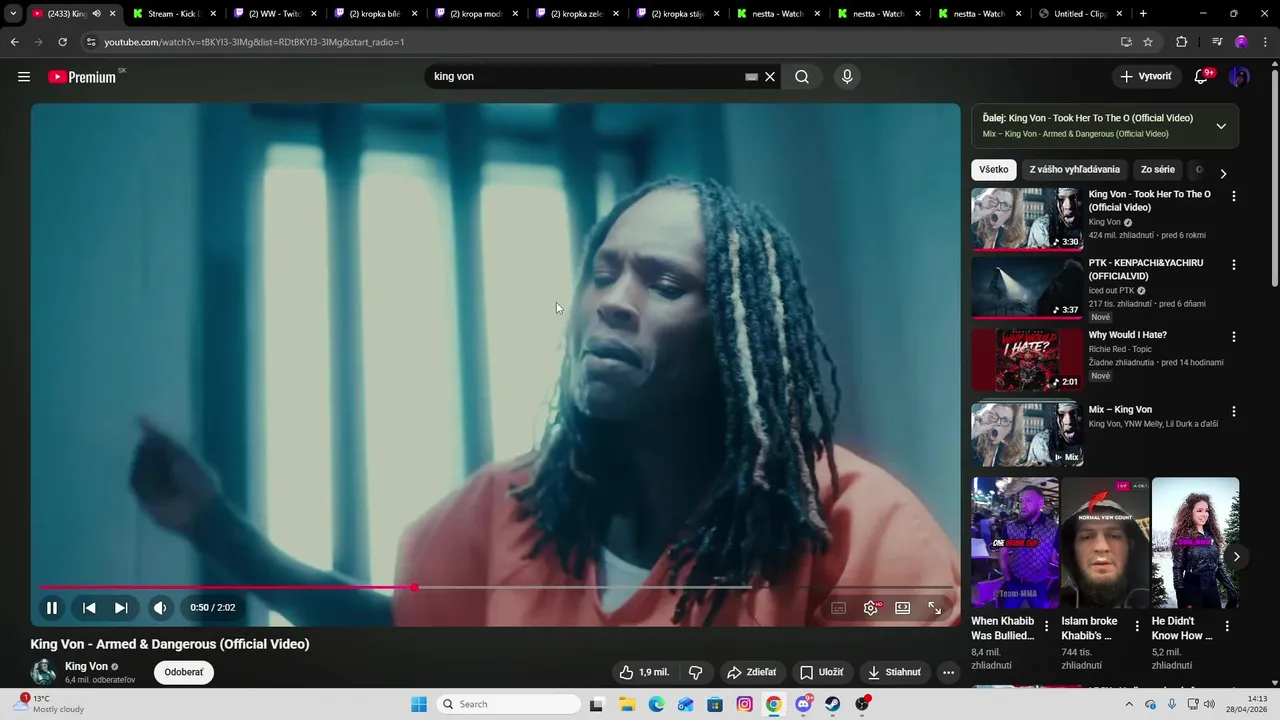Select the Všetko filter chip
This screenshot has width=1280, height=720.
pyautogui.click(x=994, y=170)
